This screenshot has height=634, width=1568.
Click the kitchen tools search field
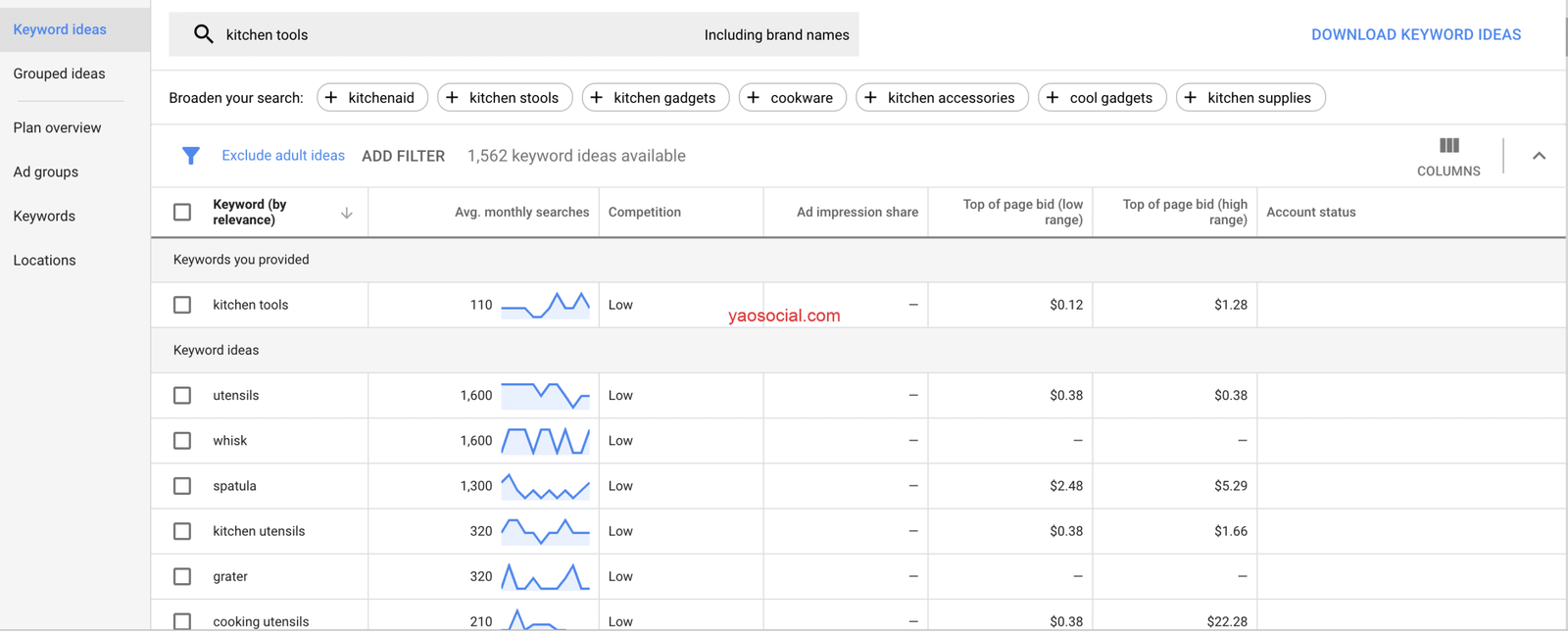pyautogui.click(x=441, y=35)
